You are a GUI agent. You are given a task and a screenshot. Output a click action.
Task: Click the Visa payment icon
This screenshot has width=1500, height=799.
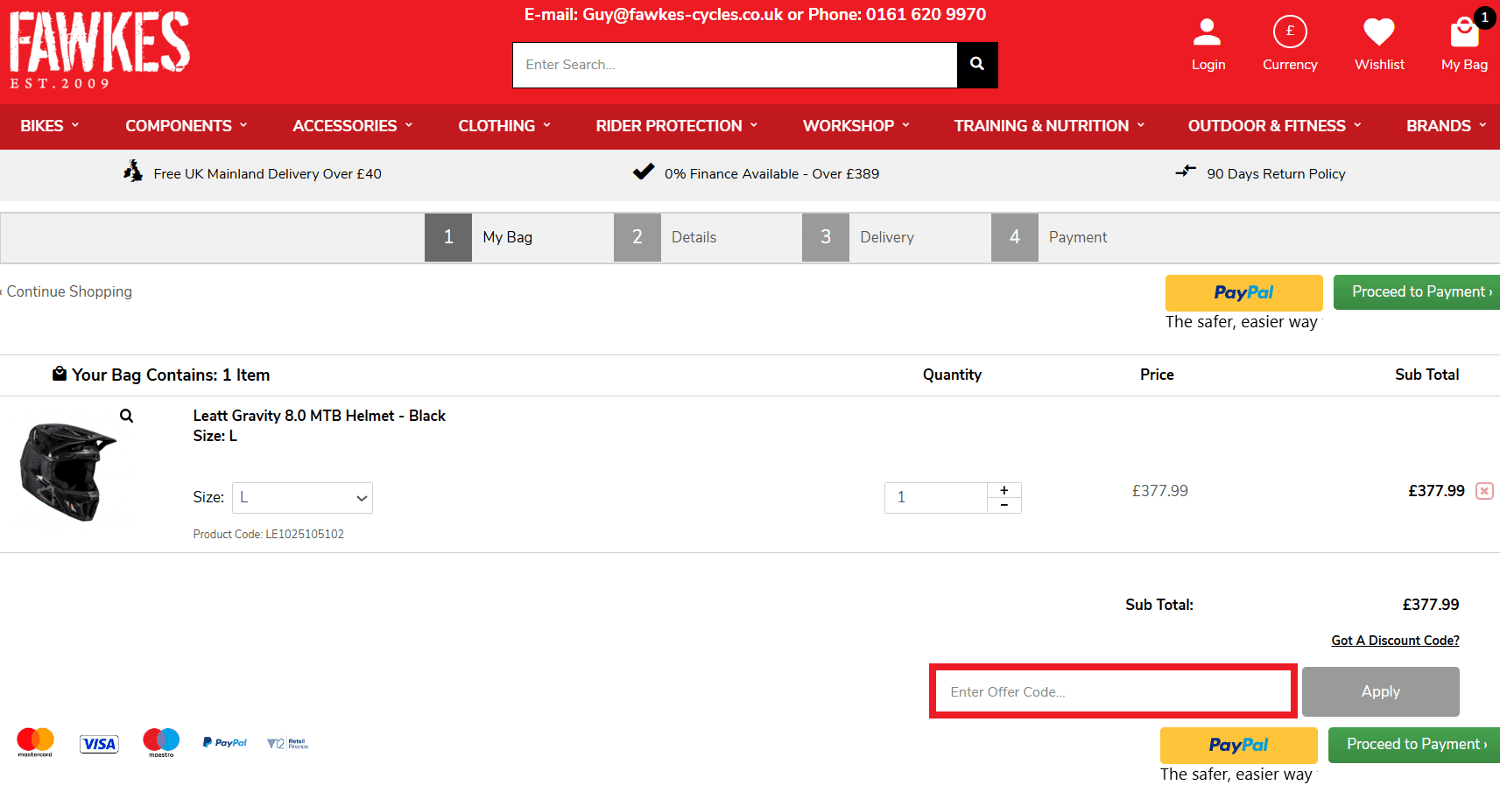[x=99, y=743]
